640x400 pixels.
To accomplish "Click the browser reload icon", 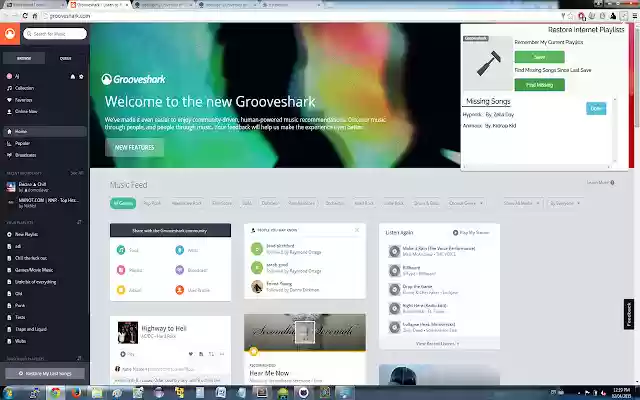I will tap(25, 16).
